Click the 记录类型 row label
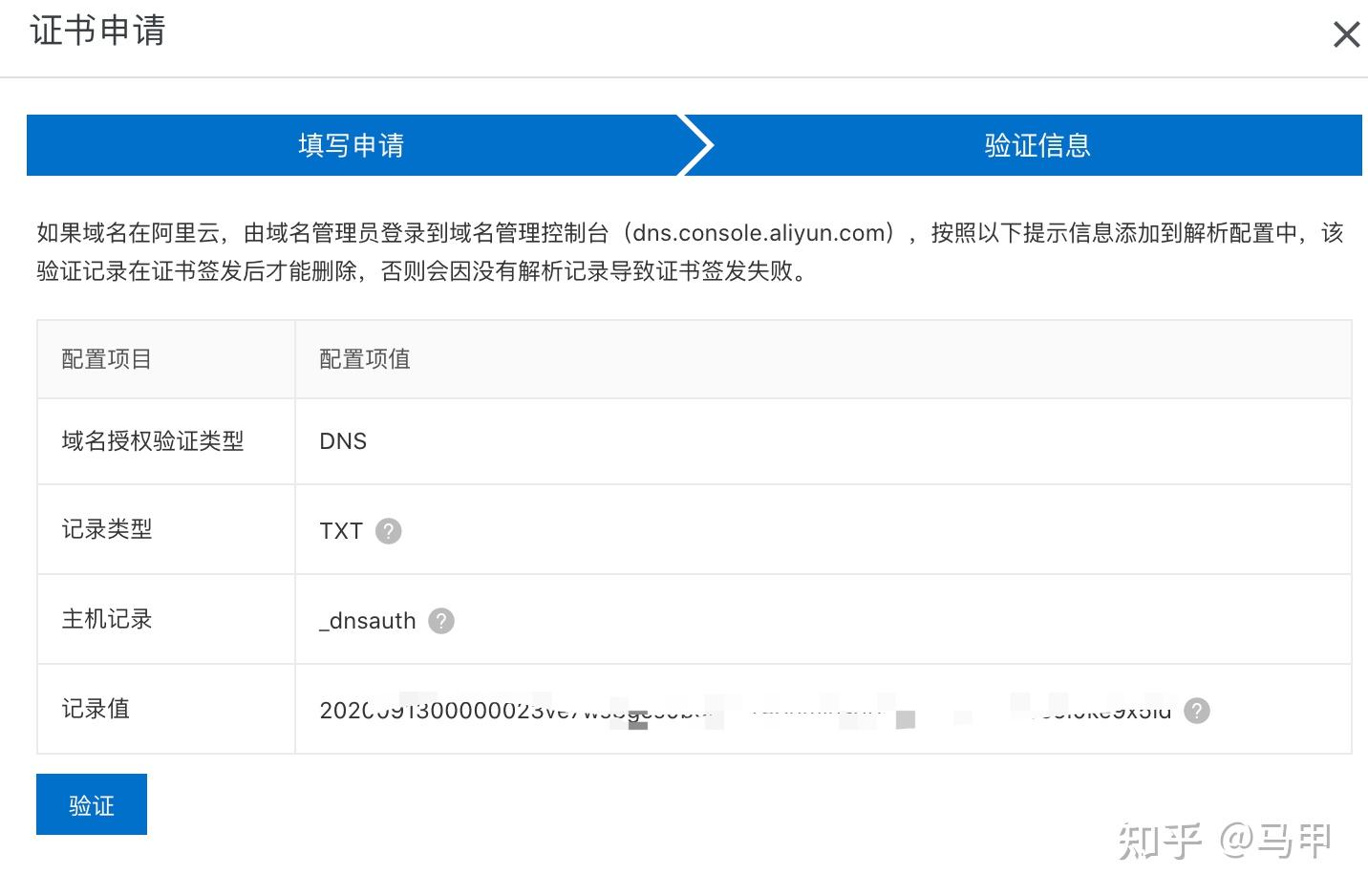The height and width of the screenshot is (896, 1368). [x=107, y=529]
